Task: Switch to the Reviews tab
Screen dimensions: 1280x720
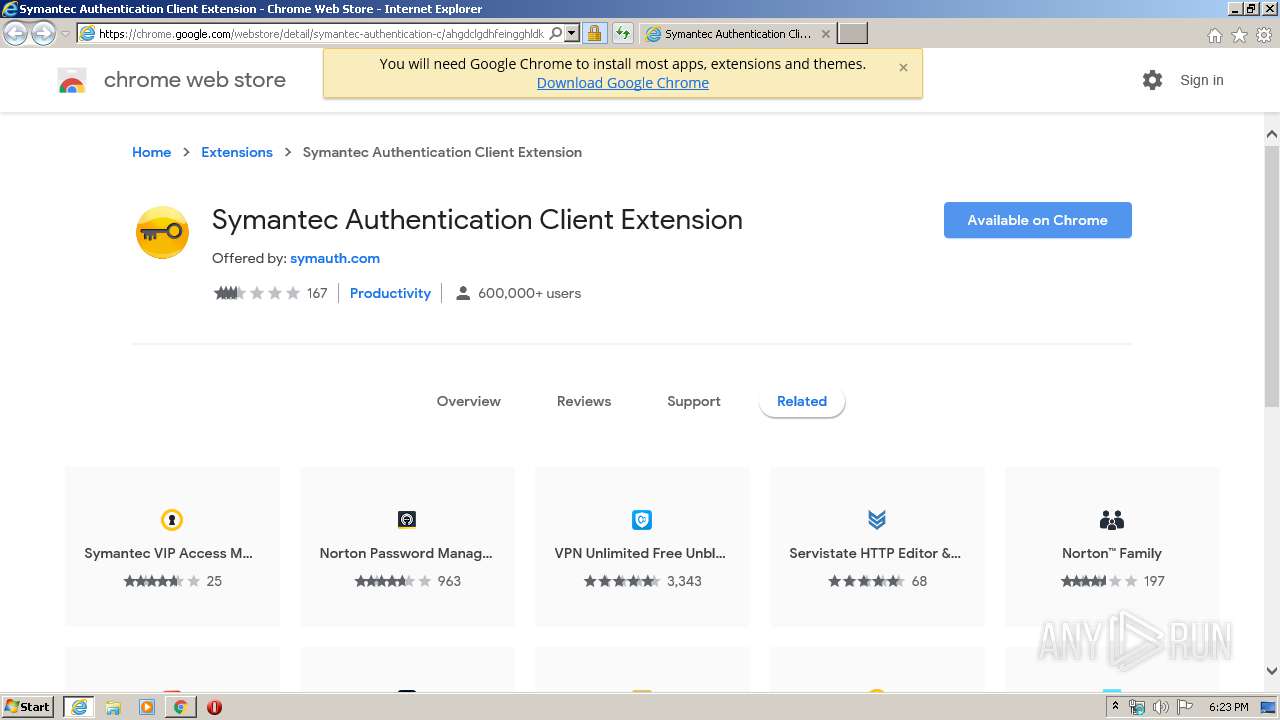Action: point(584,401)
